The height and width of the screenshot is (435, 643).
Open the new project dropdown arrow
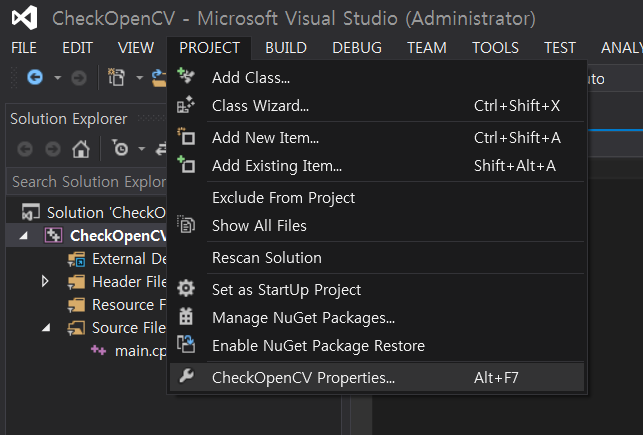click(139, 77)
